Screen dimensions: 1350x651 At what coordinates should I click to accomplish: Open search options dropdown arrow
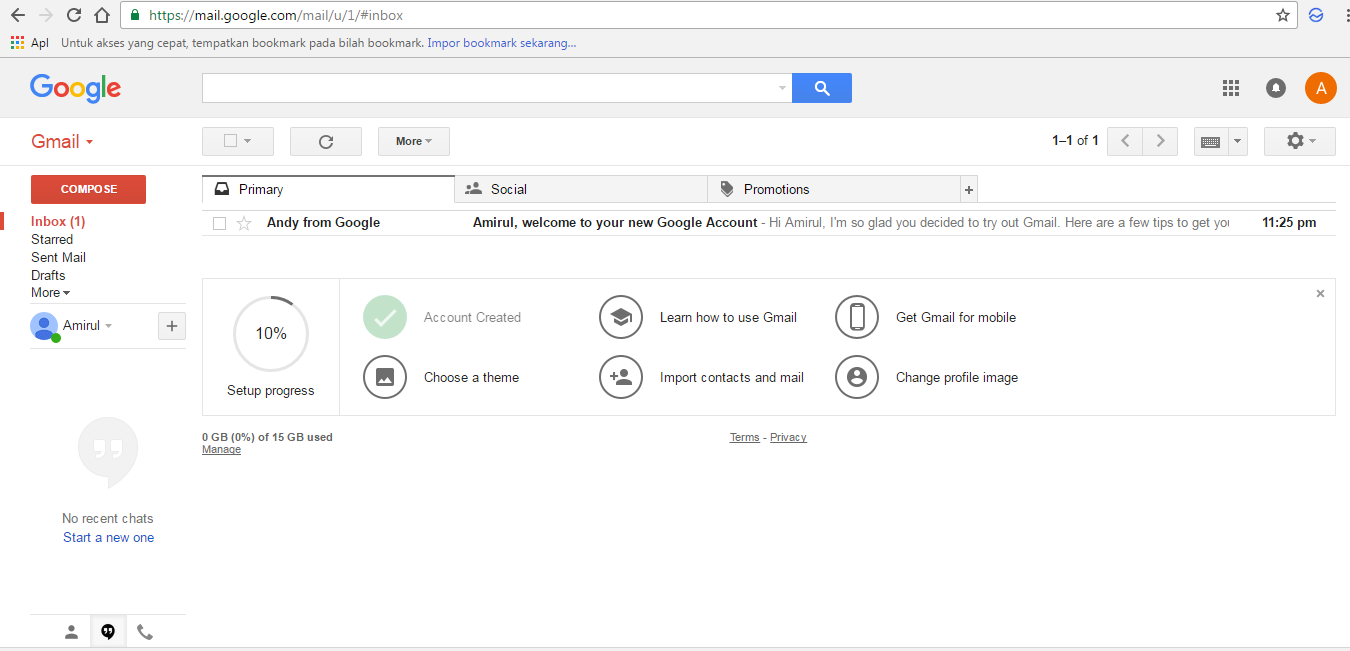(783, 88)
